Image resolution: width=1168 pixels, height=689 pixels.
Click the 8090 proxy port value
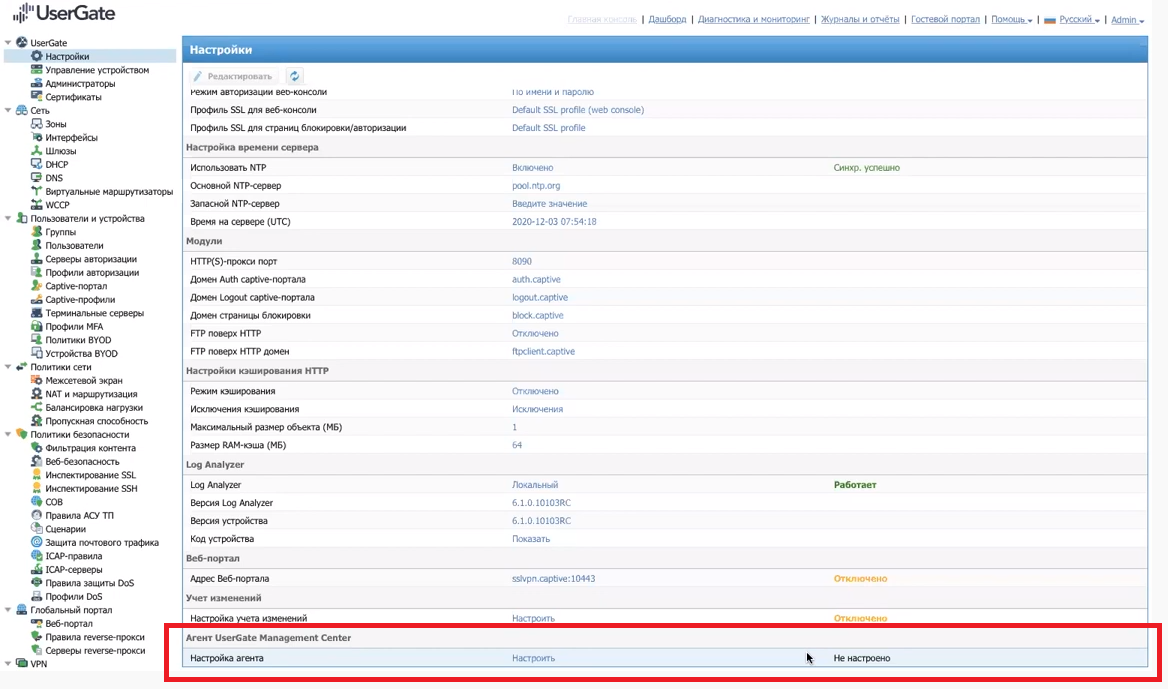point(521,261)
